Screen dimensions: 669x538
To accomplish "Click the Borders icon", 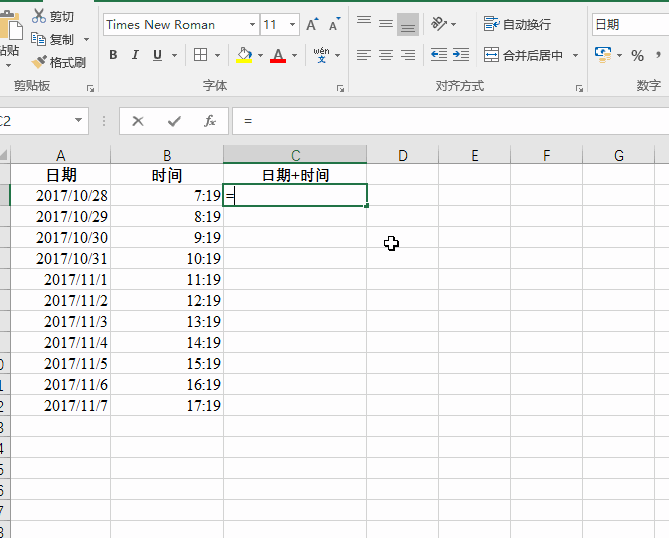I will [x=200, y=55].
